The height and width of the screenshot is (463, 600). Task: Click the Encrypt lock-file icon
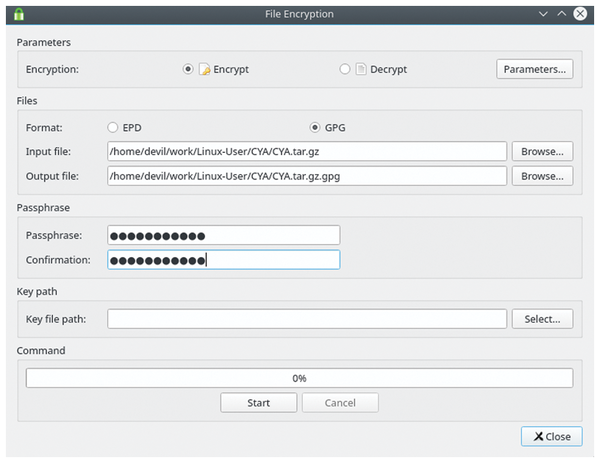click(x=204, y=70)
